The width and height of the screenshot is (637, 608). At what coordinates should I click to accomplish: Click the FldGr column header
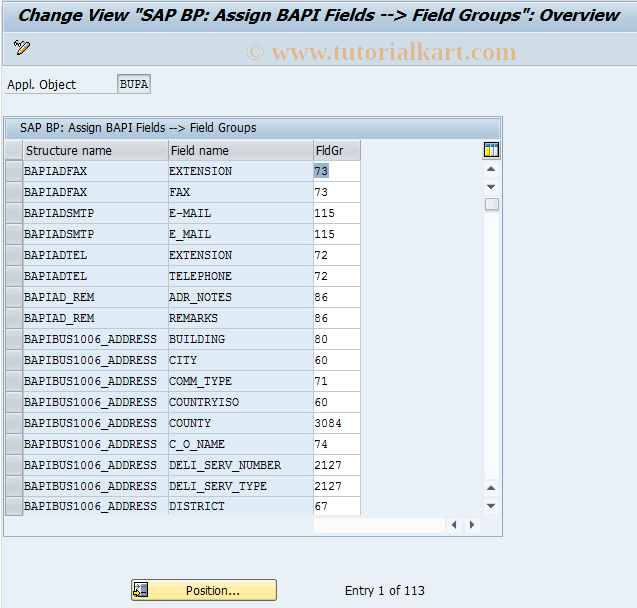click(336, 150)
